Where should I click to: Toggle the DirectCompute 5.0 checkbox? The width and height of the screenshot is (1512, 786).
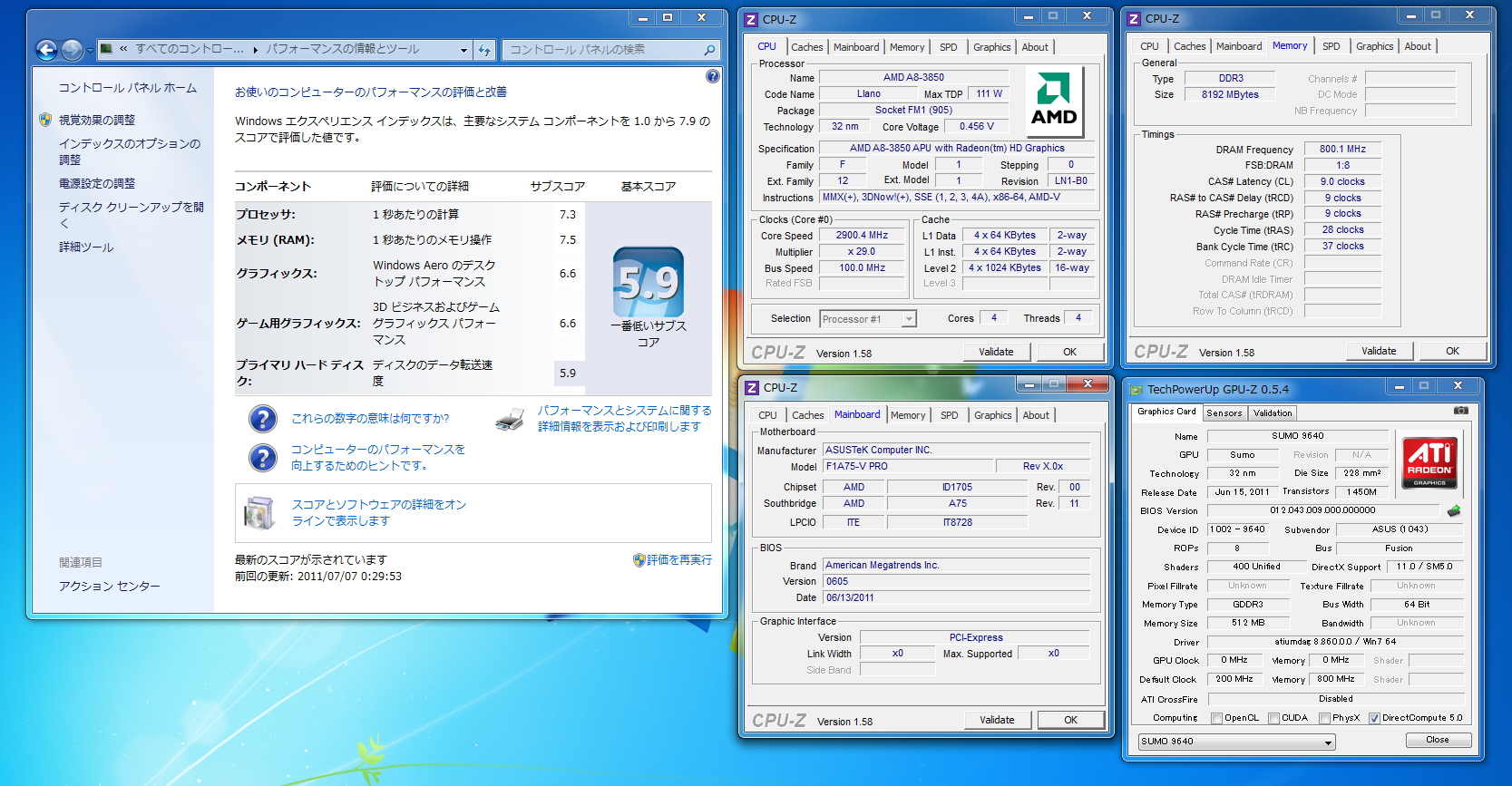(x=1375, y=718)
